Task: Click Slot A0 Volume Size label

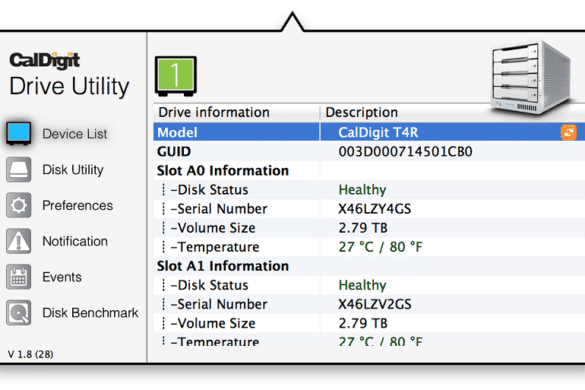Action: click(213, 228)
